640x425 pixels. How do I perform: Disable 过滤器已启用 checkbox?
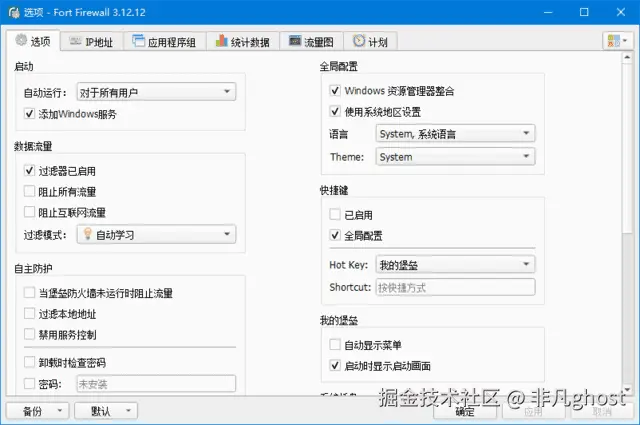[29, 170]
